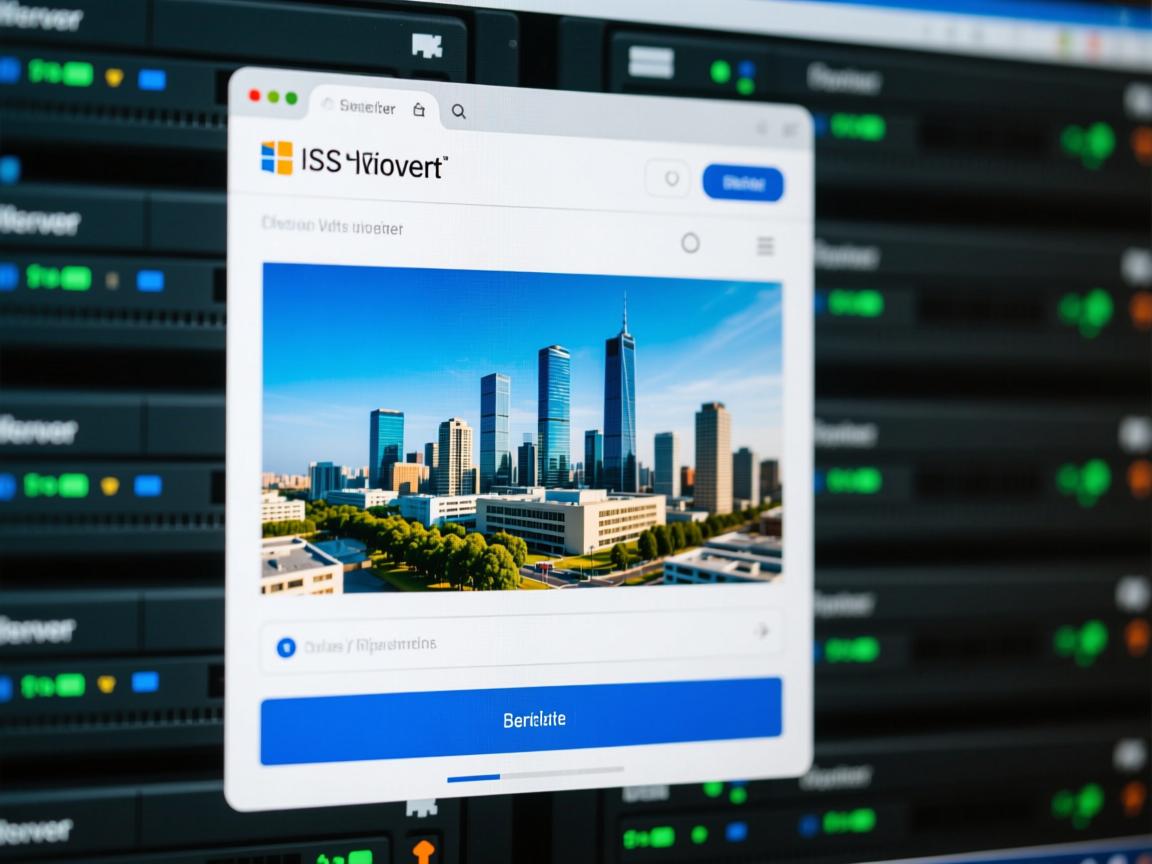Click the circle icon left of hamburger menu

[690, 243]
